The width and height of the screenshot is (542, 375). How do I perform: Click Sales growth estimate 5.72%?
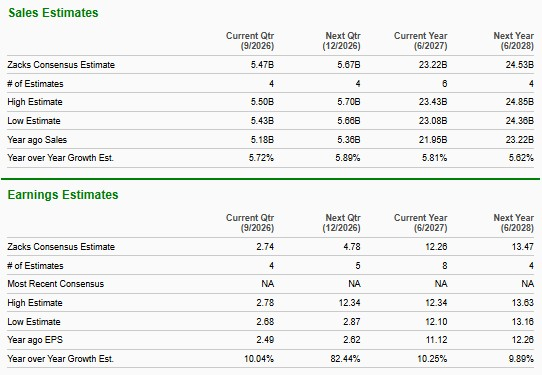tap(261, 158)
